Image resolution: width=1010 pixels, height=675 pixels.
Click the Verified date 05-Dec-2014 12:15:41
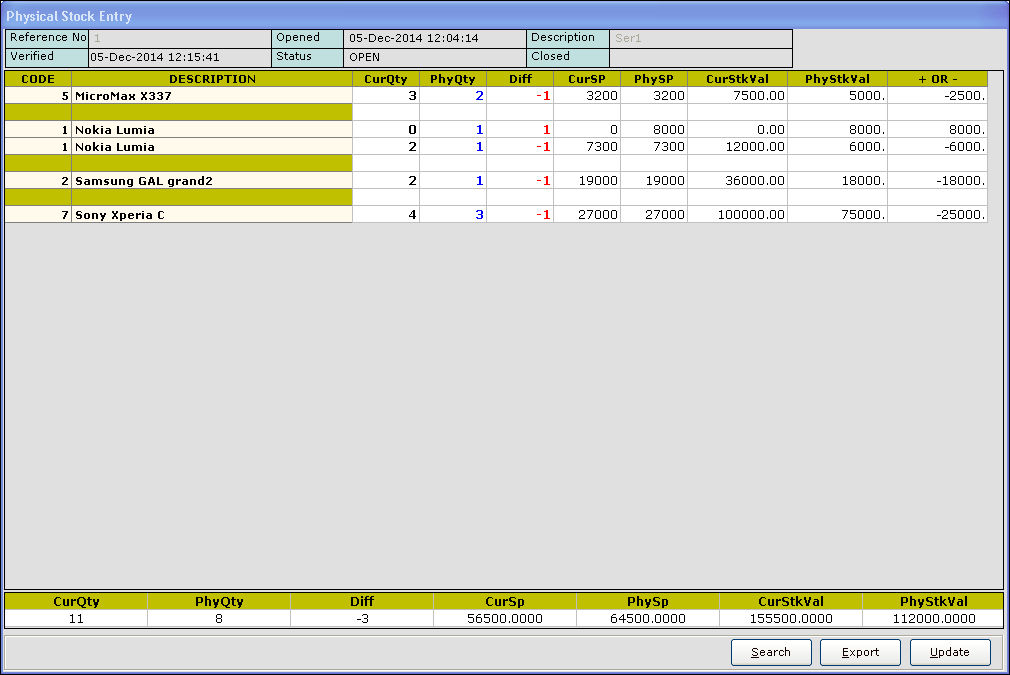pyautogui.click(x=180, y=57)
